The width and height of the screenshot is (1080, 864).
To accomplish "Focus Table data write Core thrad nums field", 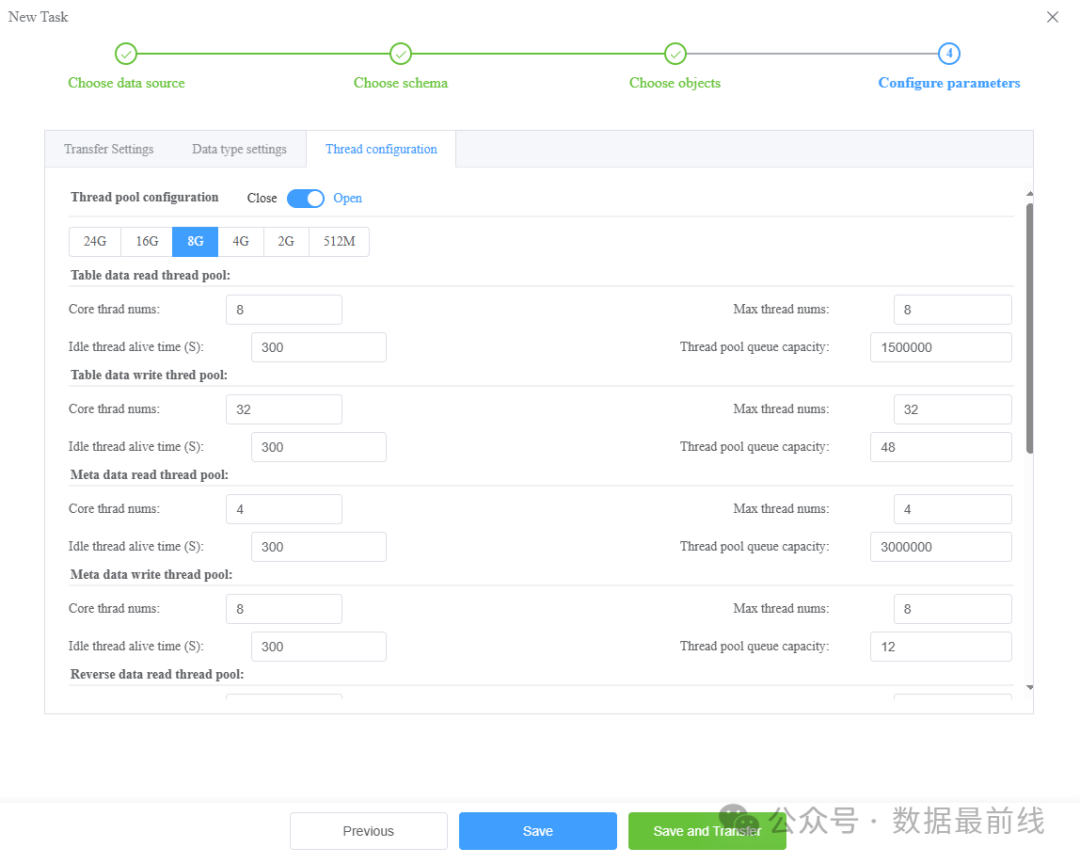I will pos(284,409).
